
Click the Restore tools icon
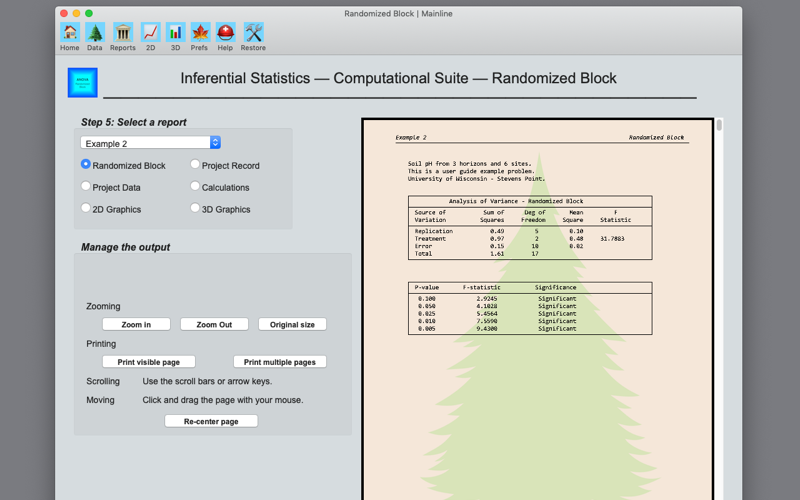click(x=254, y=33)
